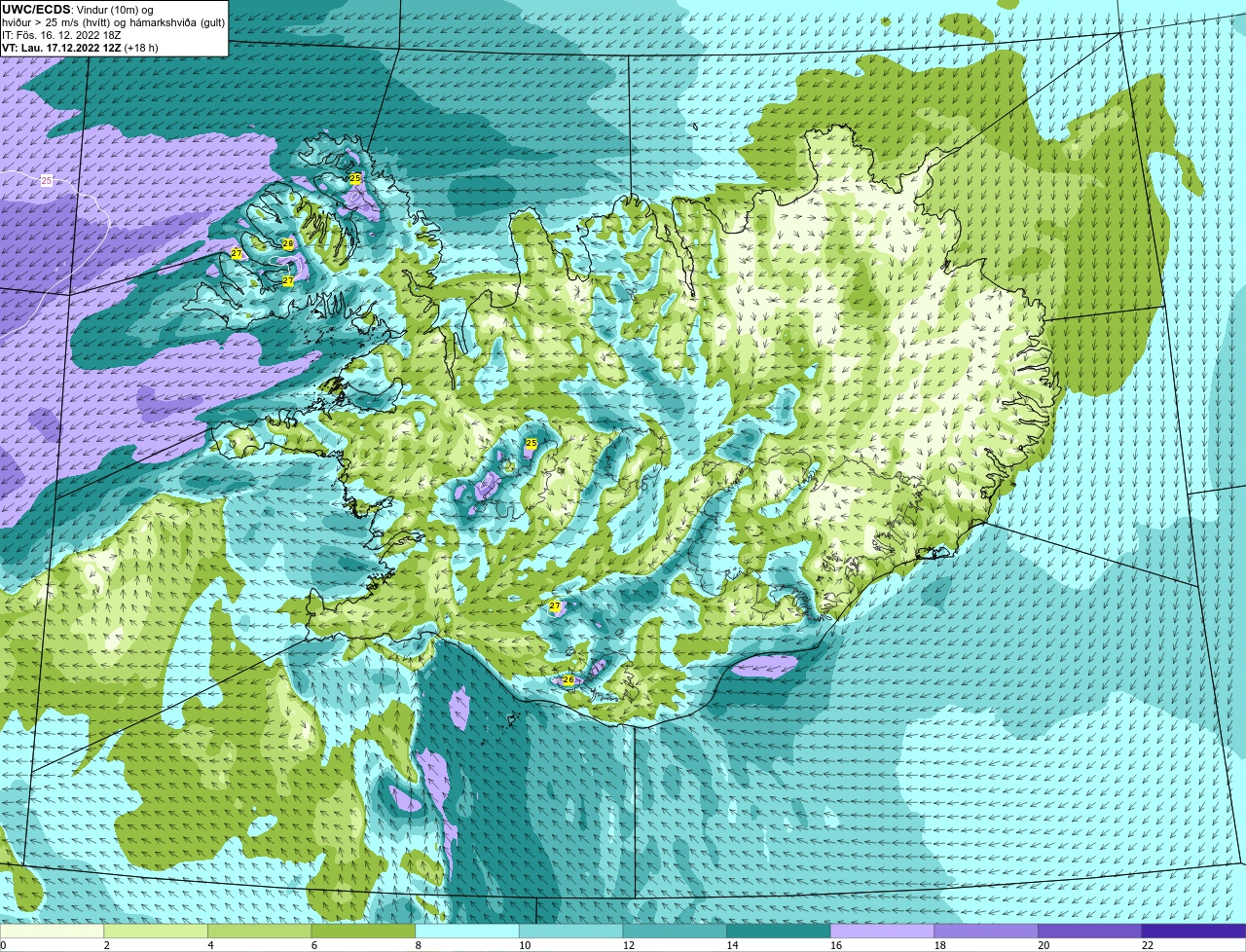The height and width of the screenshot is (952, 1246).
Task: Click the 'IT: Fös. 16. 12. 2022 18Z' line
Action: pos(61,35)
